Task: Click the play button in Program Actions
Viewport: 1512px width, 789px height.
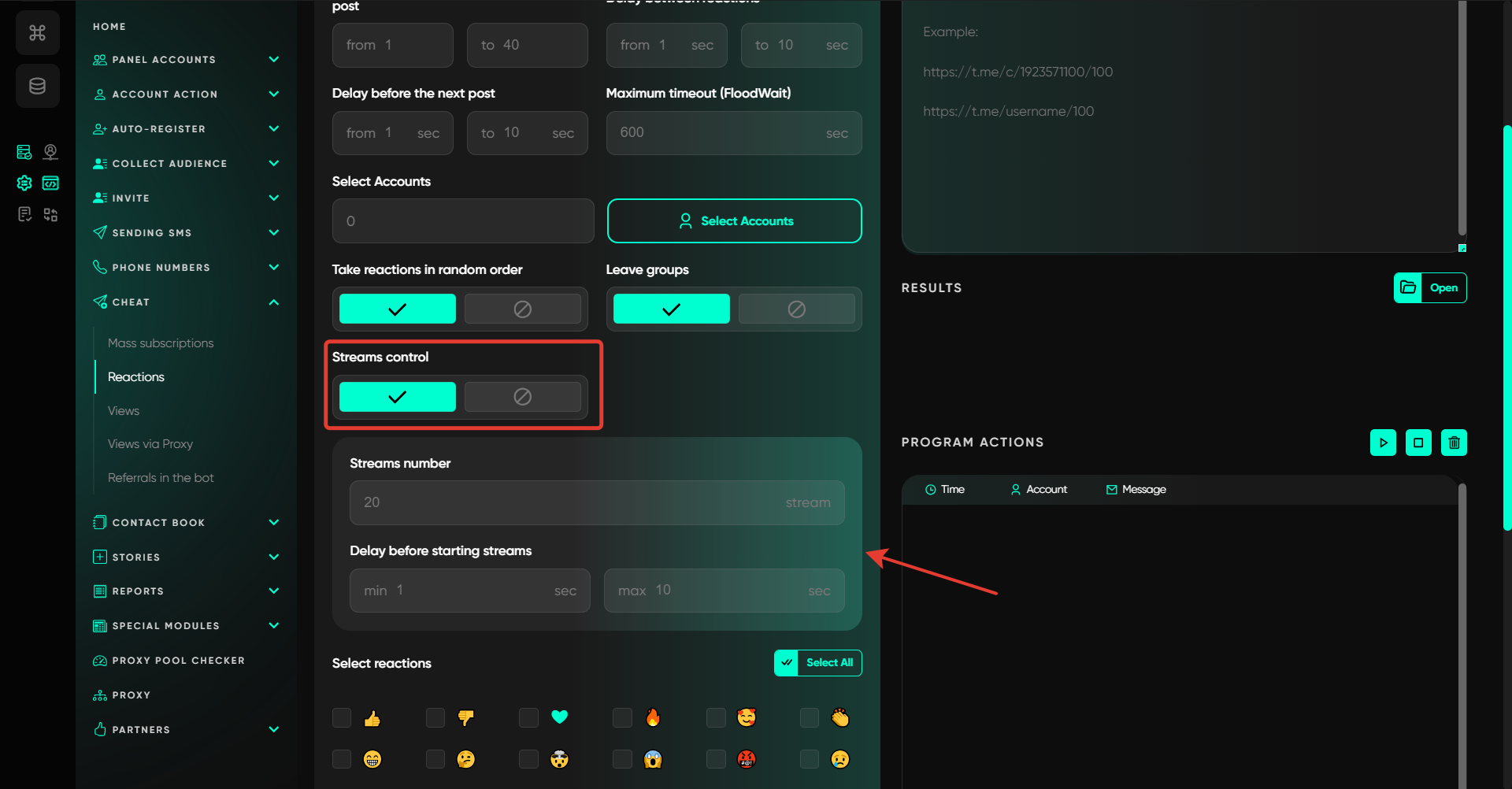Action: [1383, 443]
